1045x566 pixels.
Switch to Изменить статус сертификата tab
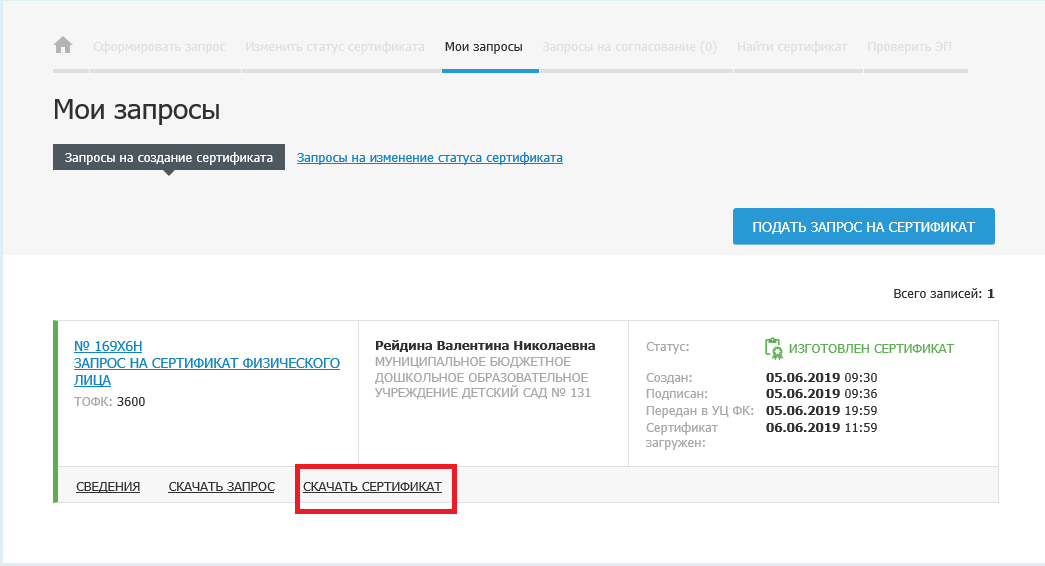[335, 47]
